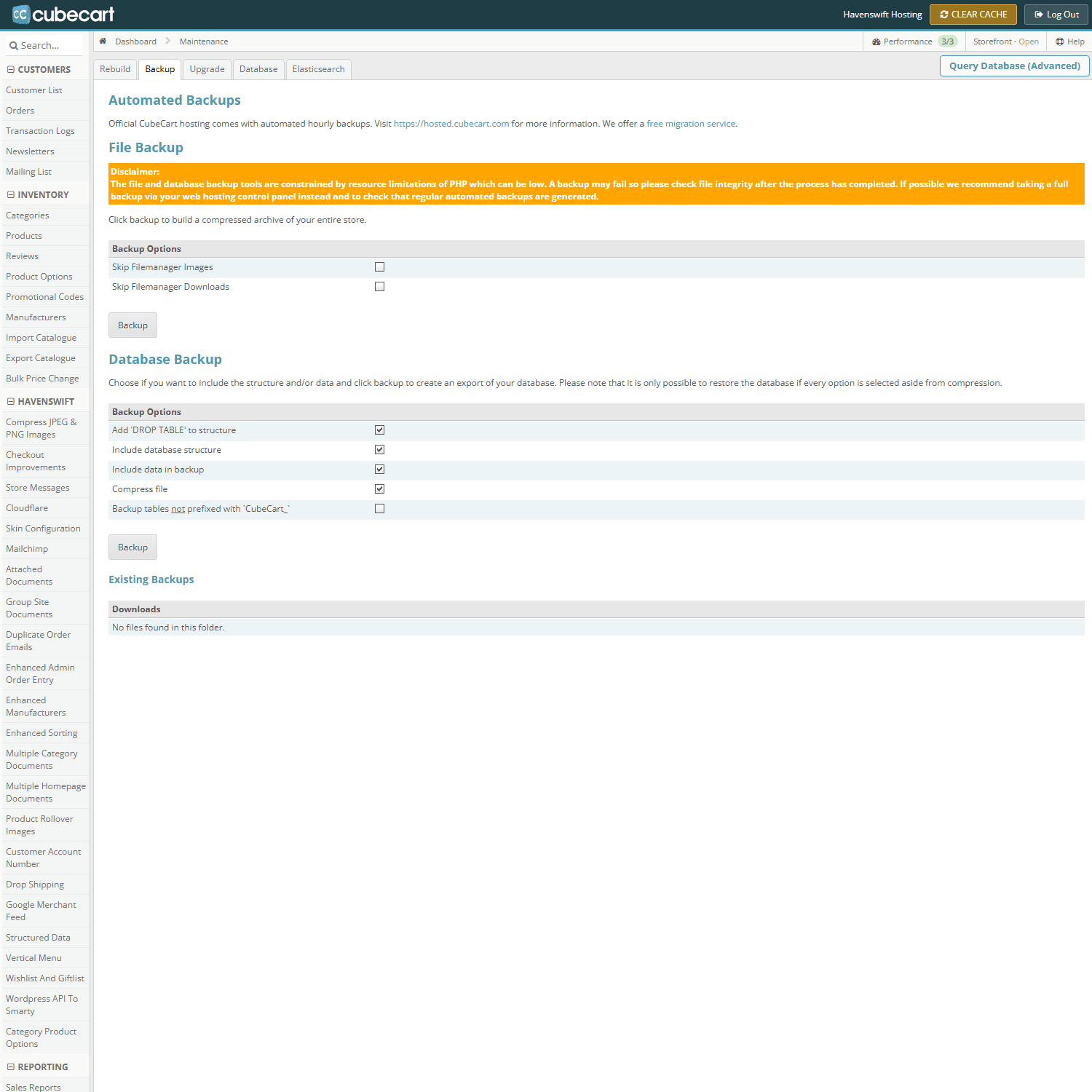Open Manufacturers in sidebar
The width and height of the screenshot is (1092, 1092).
[45, 317]
